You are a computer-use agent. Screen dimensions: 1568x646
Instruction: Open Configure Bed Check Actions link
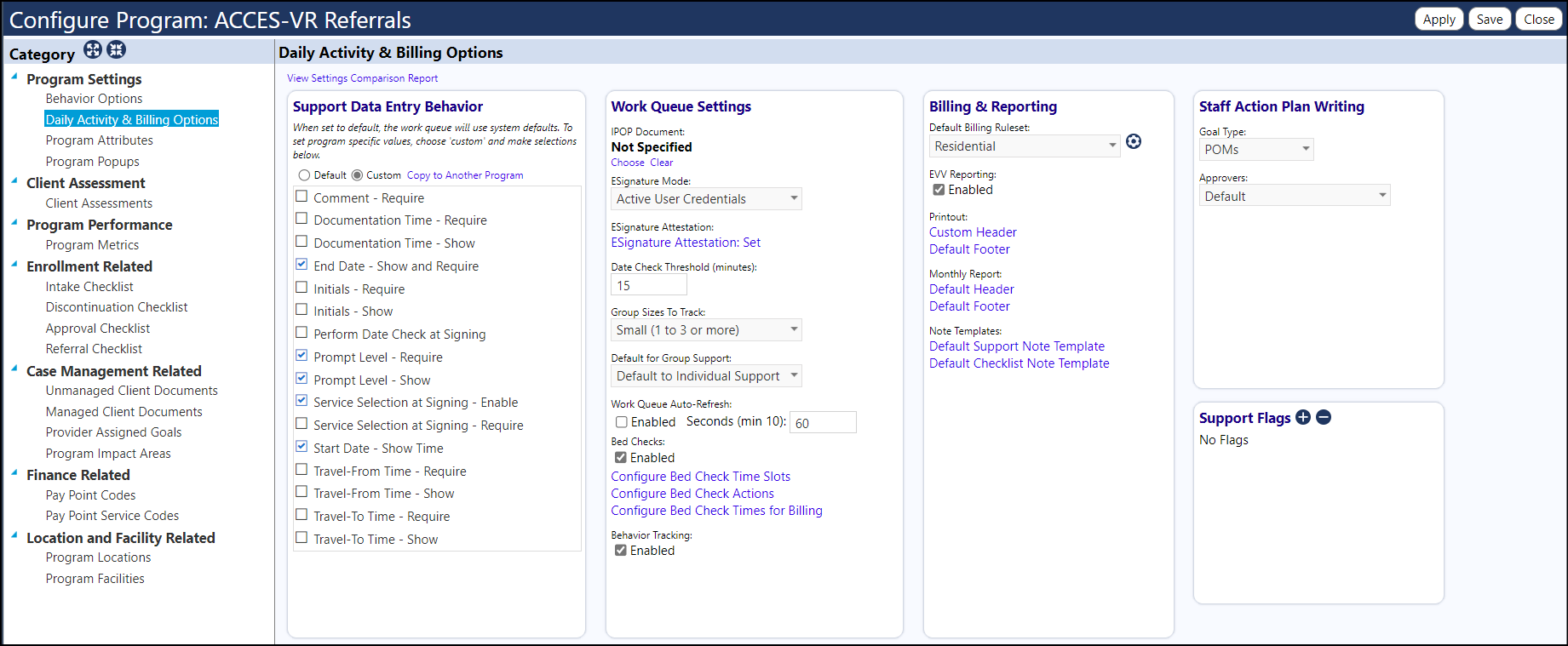click(692, 494)
